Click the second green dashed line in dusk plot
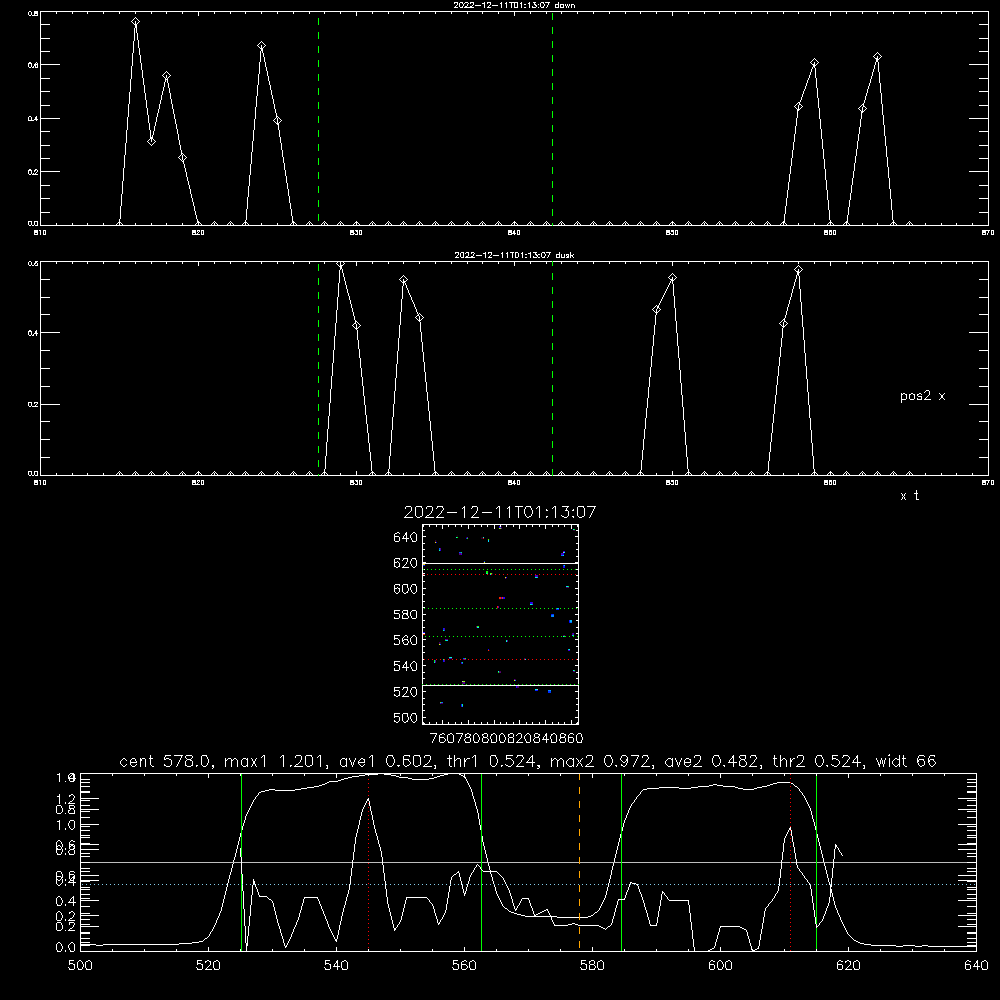The width and height of the screenshot is (1000, 1000). point(552,369)
